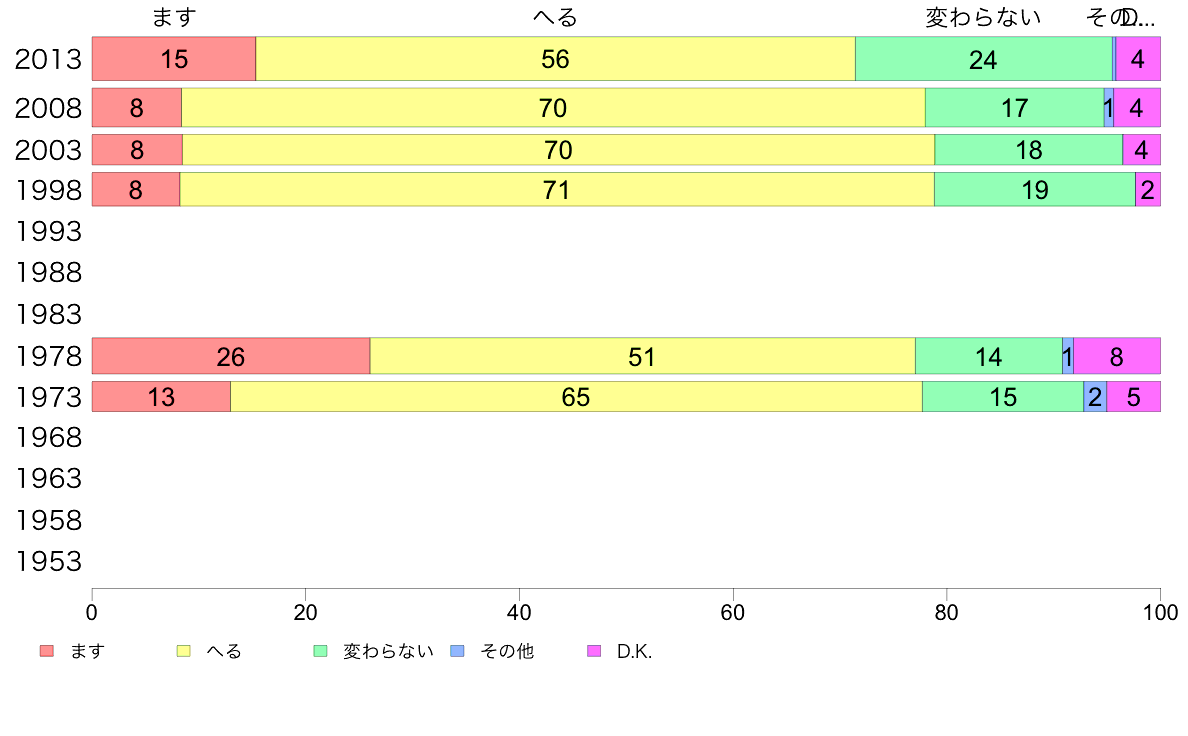Select the 2008 green segment labeled 17

click(1014, 108)
